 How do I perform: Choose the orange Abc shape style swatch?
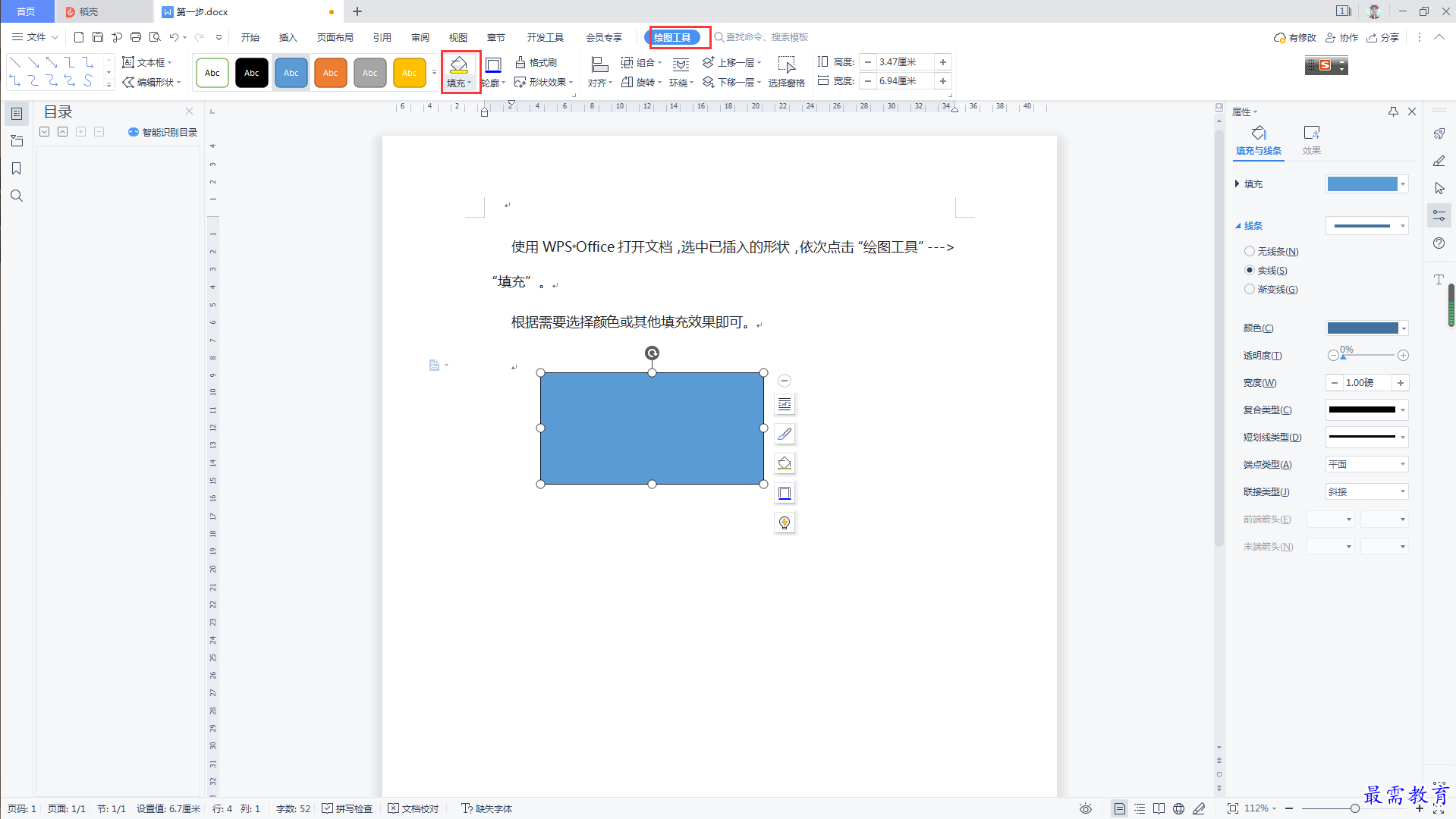point(331,73)
